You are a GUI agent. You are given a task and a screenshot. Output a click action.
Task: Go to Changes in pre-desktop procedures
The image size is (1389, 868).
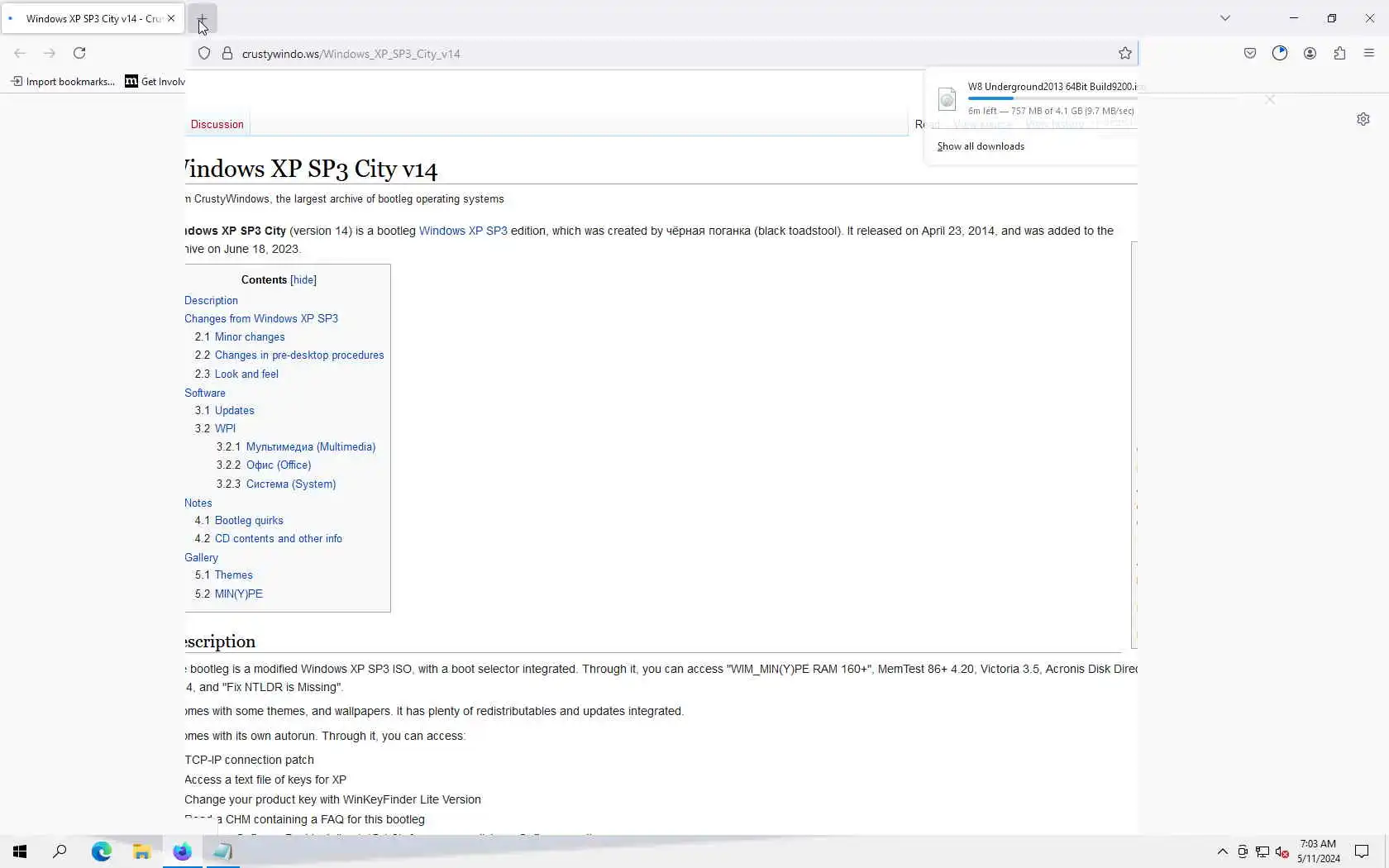point(299,355)
